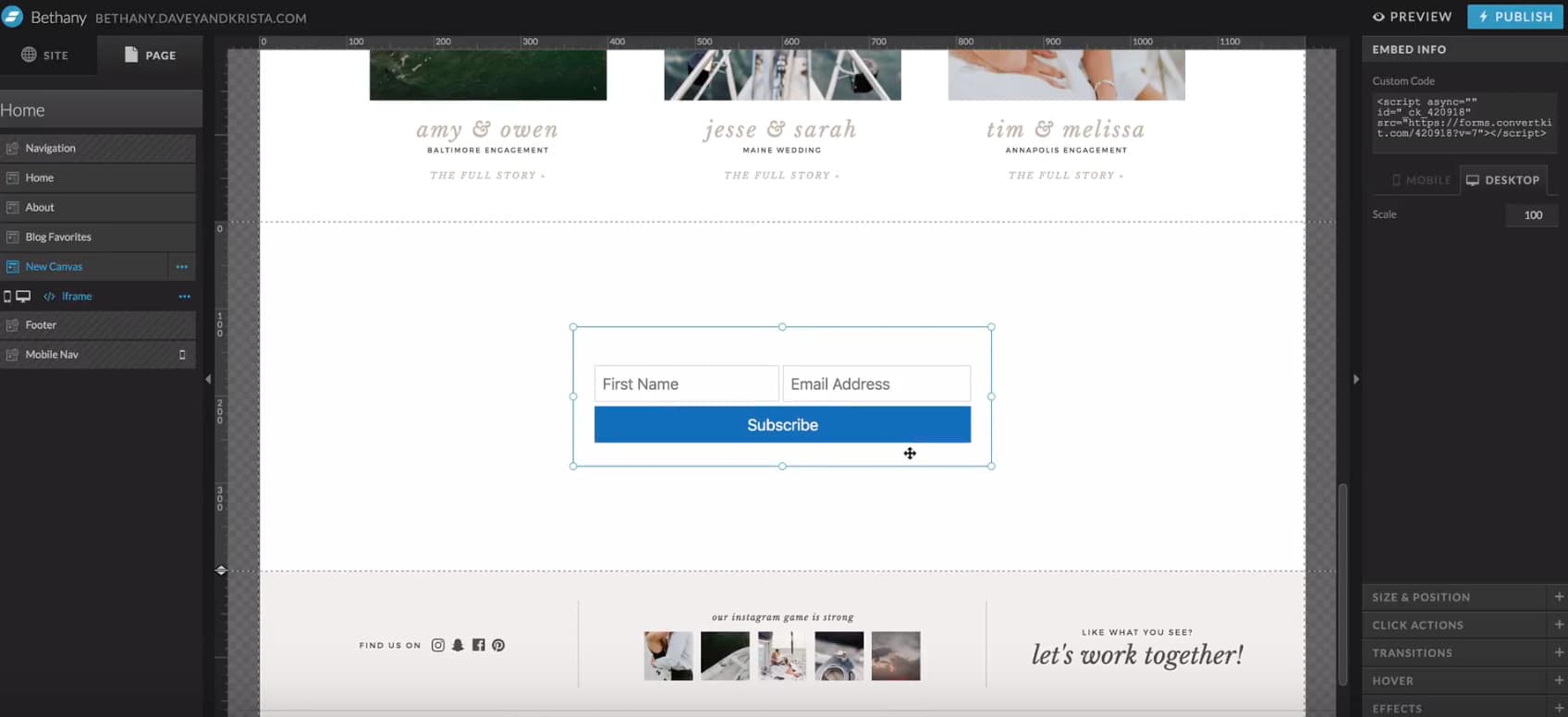Click the Custom Code text area
This screenshot has width=1568, height=717.
click(1464, 121)
